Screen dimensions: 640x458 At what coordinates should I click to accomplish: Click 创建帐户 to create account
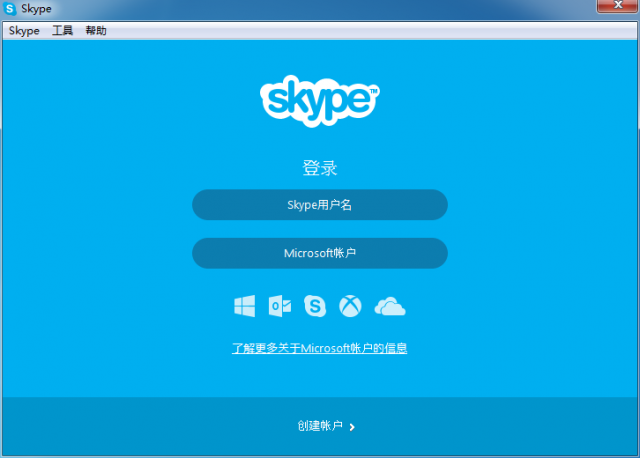click(x=320, y=426)
